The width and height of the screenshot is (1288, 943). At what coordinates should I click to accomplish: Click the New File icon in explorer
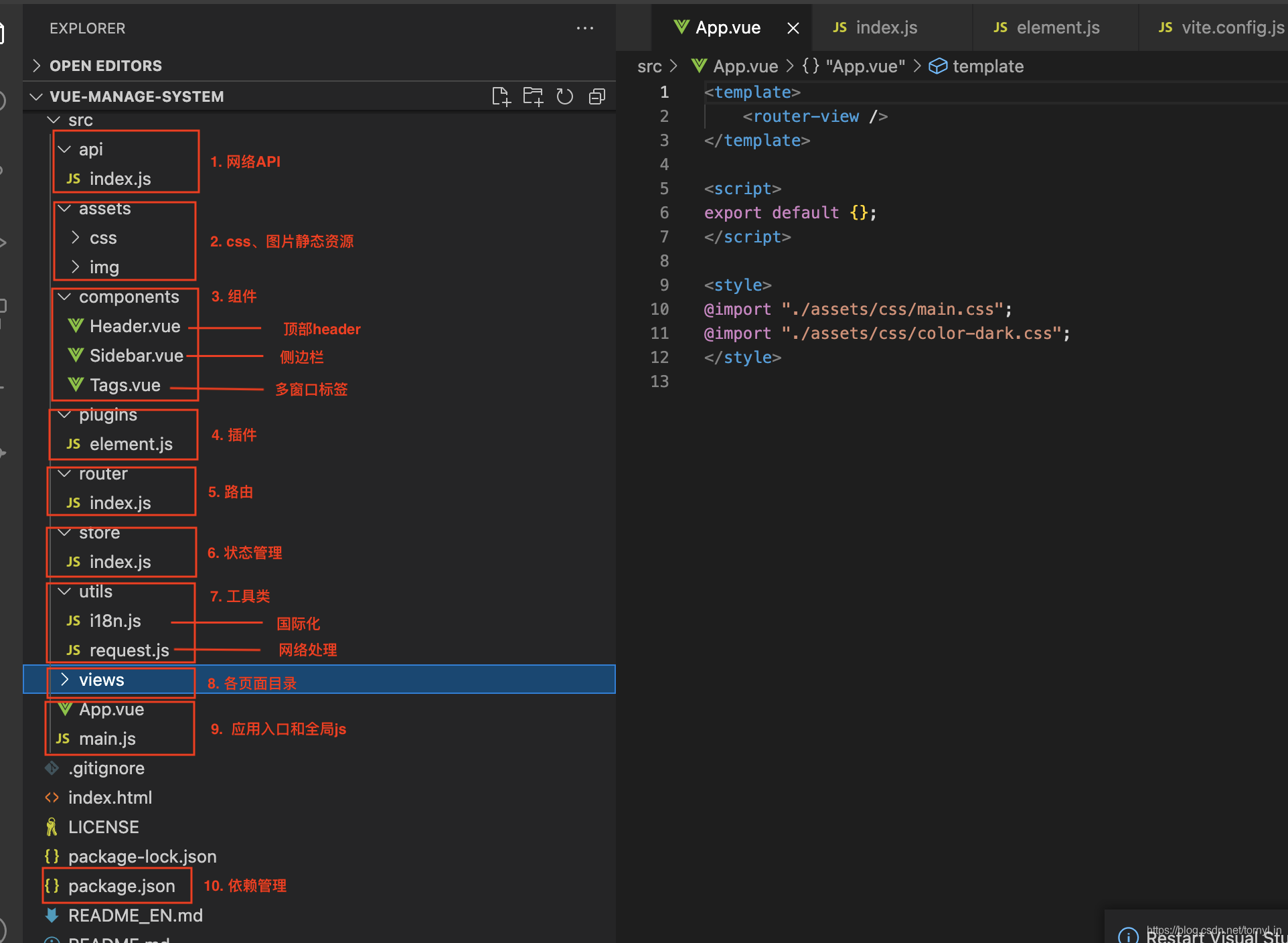click(x=501, y=96)
